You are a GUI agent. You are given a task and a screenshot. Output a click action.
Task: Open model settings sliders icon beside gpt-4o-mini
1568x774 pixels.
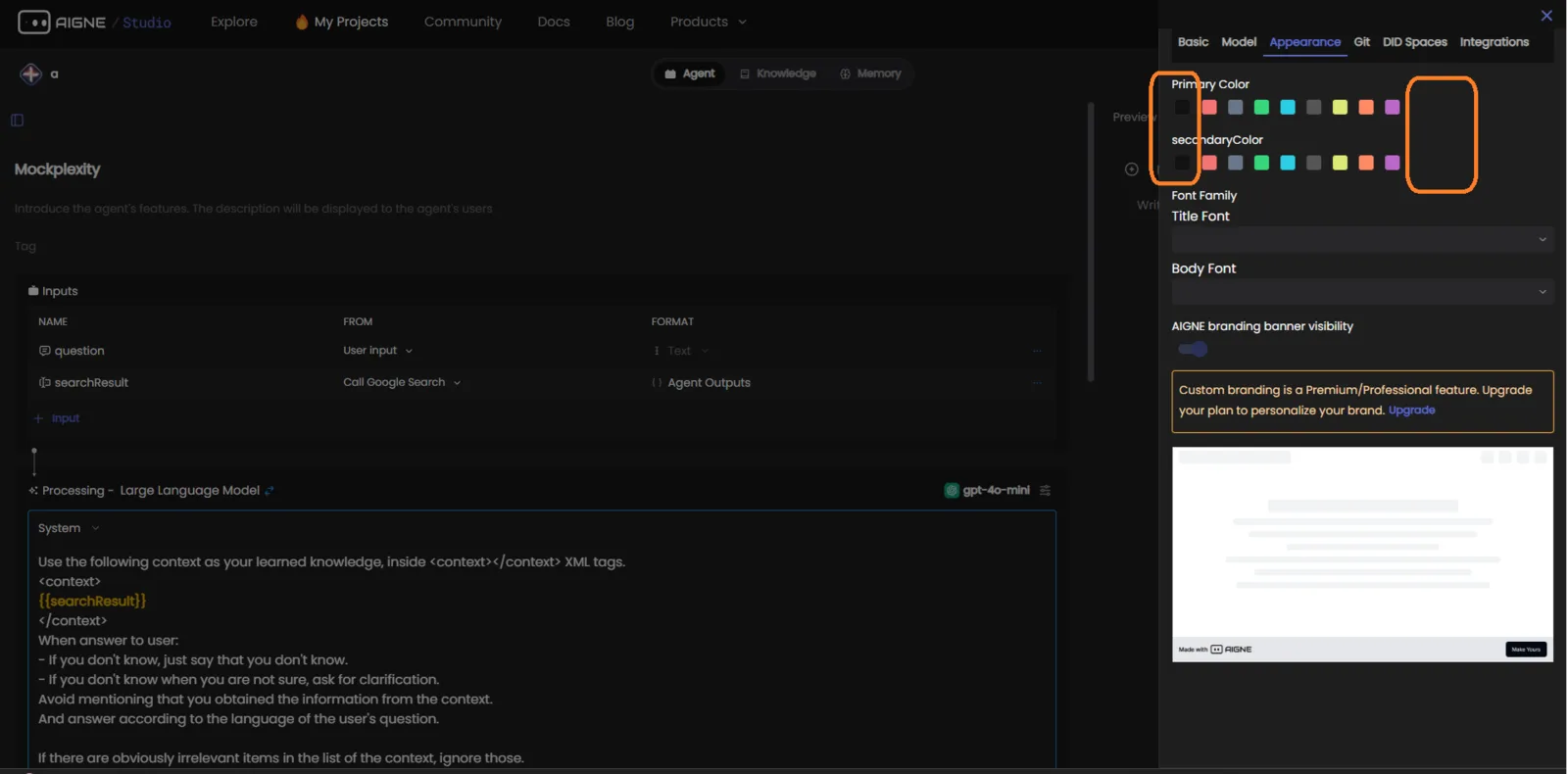click(1046, 490)
